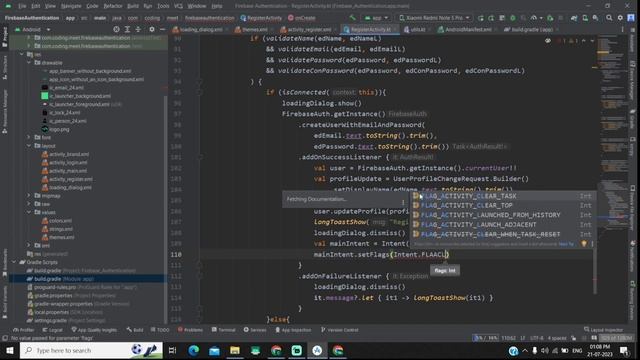Hide the Project panel with the minus icon

(x=162, y=29)
